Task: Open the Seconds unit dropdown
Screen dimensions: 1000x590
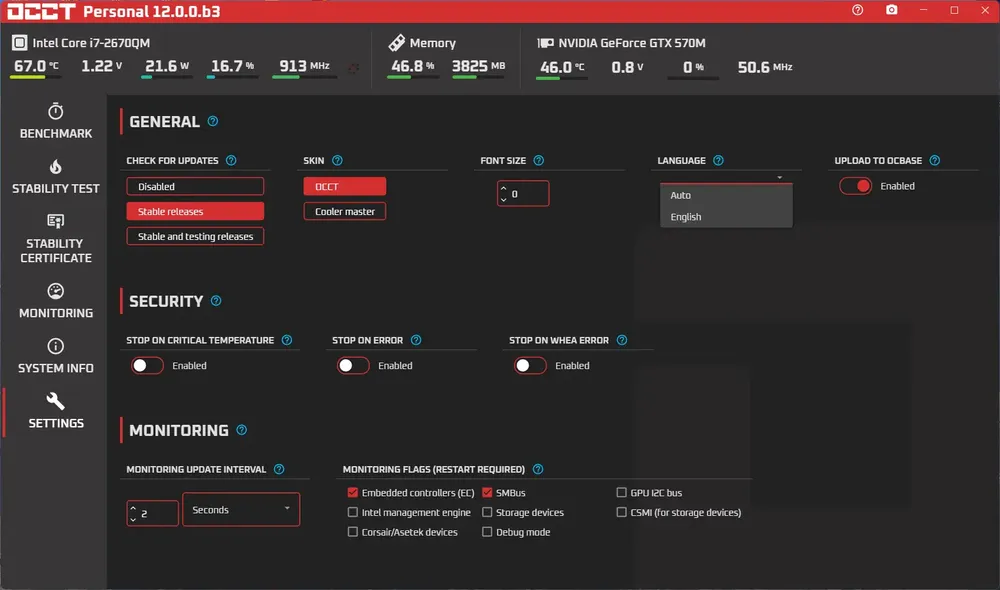Action: click(241, 509)
